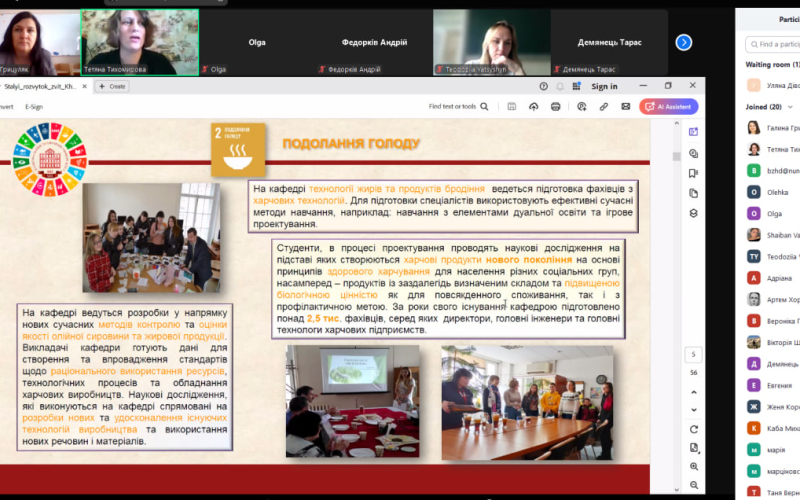Zoom out of the PDF page
Screen dimensions: 800x500
click(694, 485)
